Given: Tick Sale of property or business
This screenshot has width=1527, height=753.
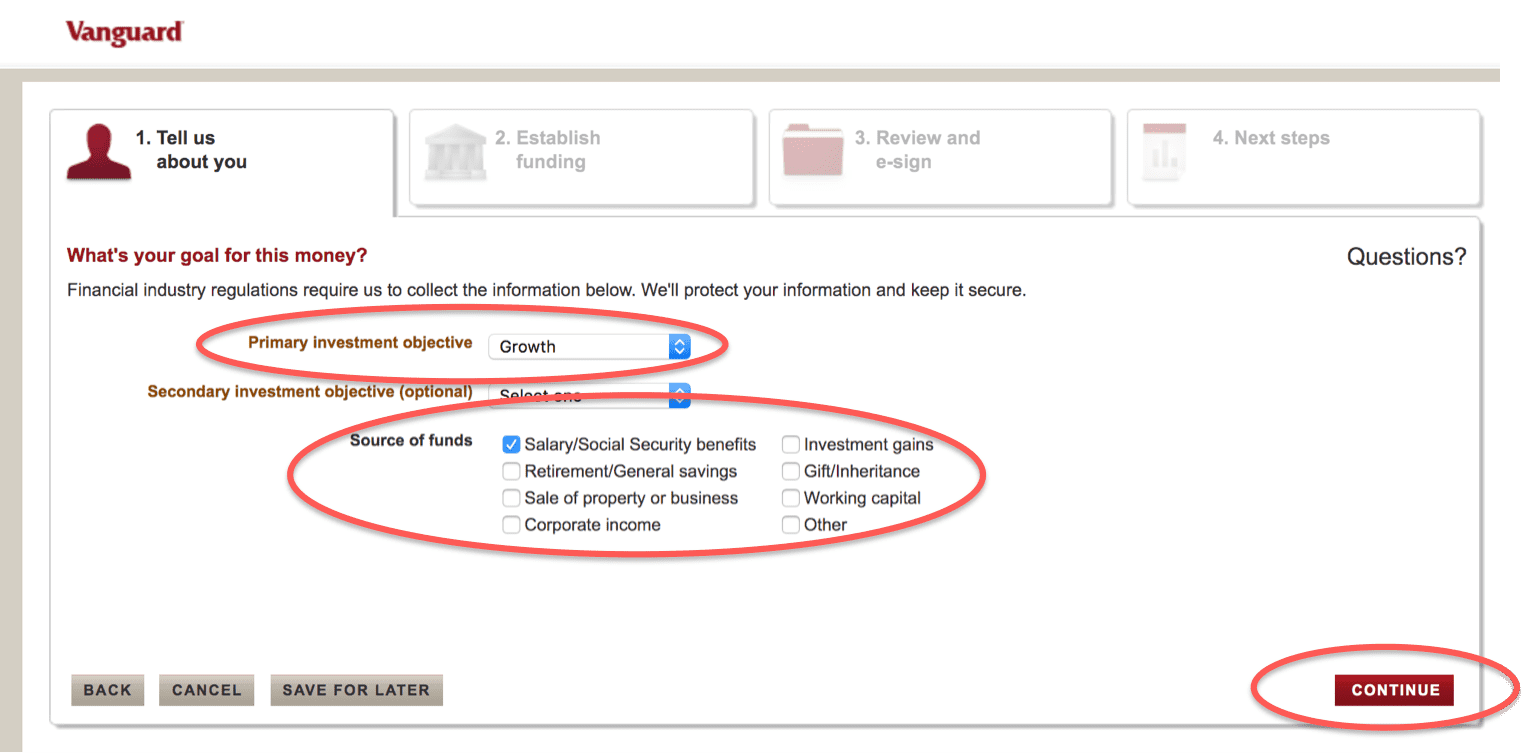Looking at the screenshot, I should [511, 498].
